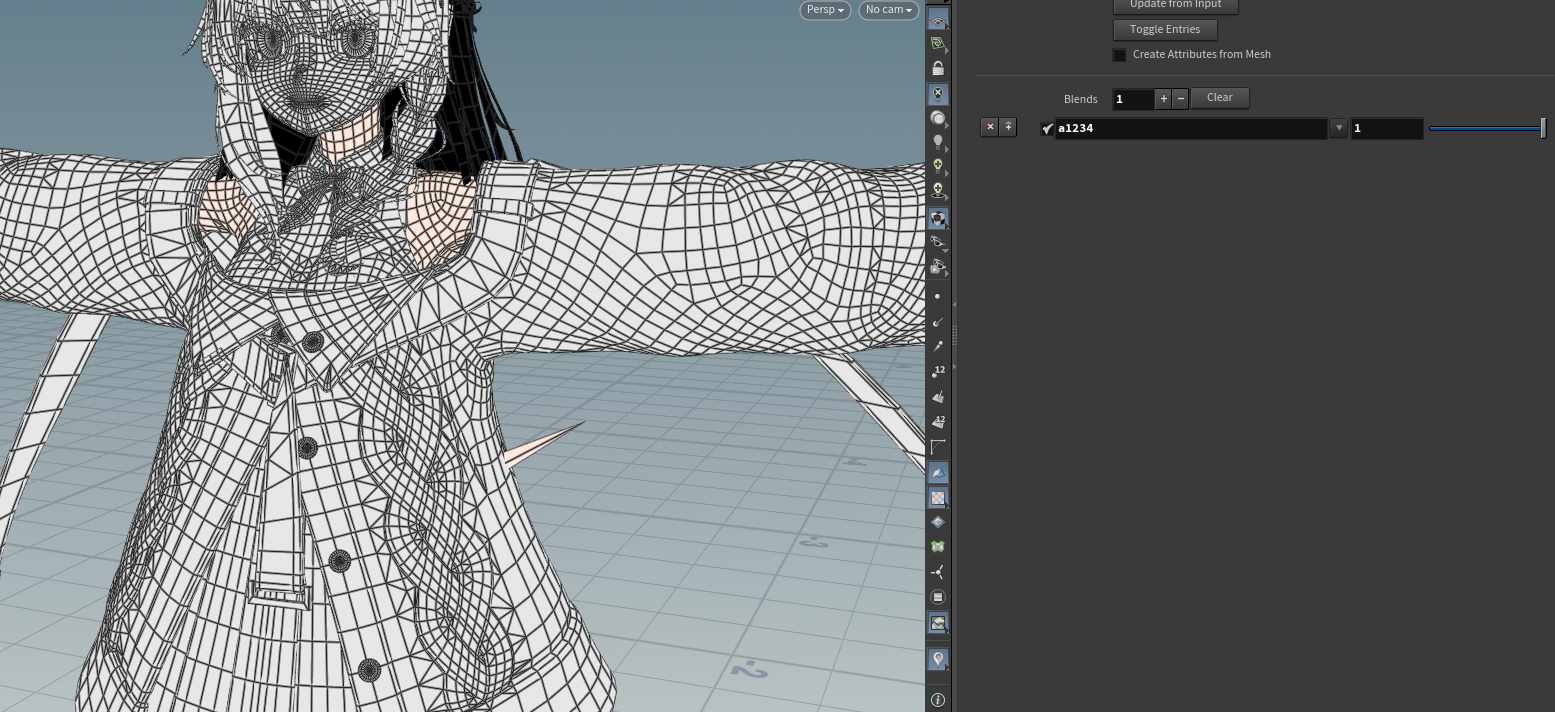Add a blend with the plus button
The image size is (1555, 712).
coord(1163,99)
